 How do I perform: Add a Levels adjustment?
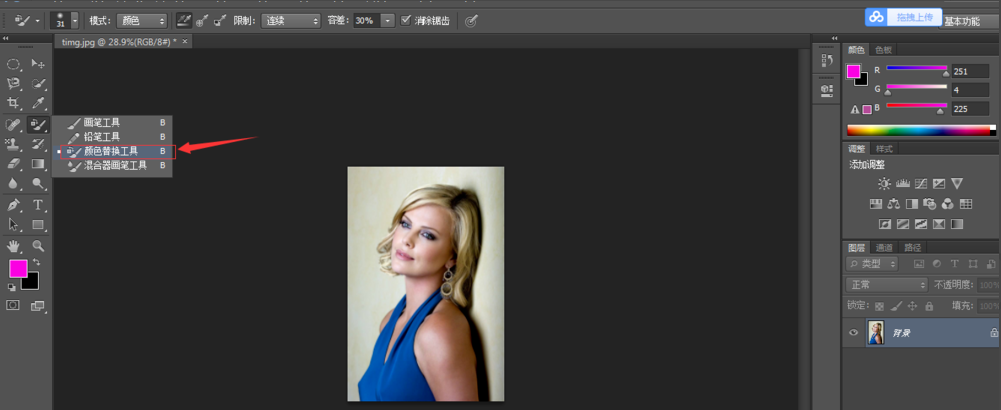903,184
